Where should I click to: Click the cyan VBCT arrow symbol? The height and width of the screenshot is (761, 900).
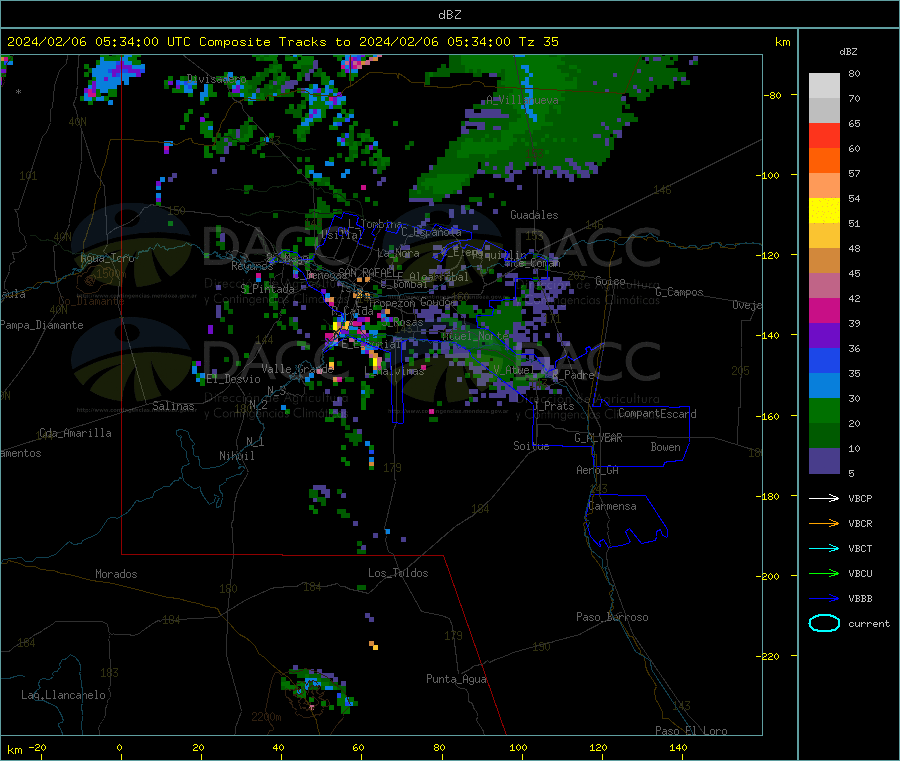[x=824, y=548]
